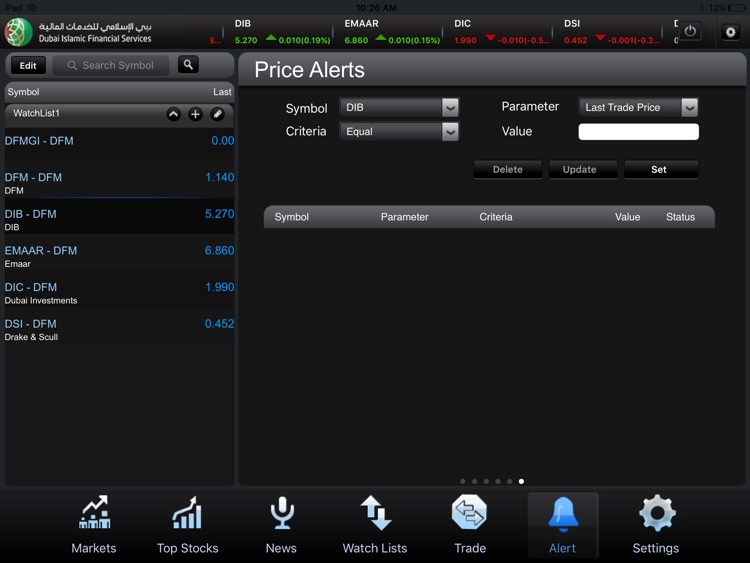Tap the EMAAR ticker in top bar
Viewport: 750px width, 563px height.
click(392, 32)
